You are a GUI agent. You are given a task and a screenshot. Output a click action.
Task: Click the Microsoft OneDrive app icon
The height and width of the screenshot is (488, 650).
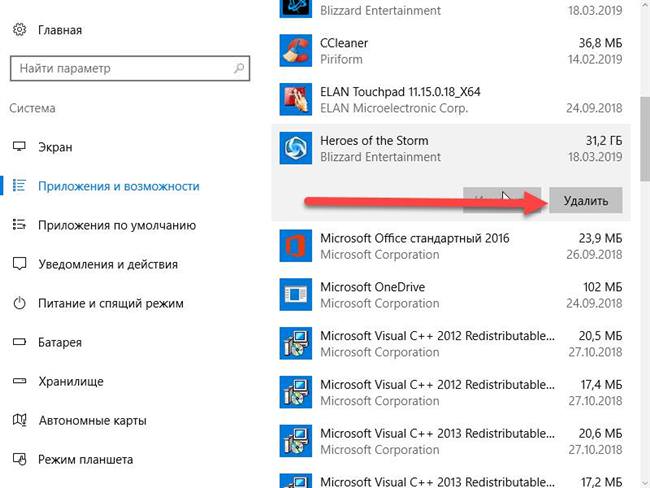pos(296,295)
